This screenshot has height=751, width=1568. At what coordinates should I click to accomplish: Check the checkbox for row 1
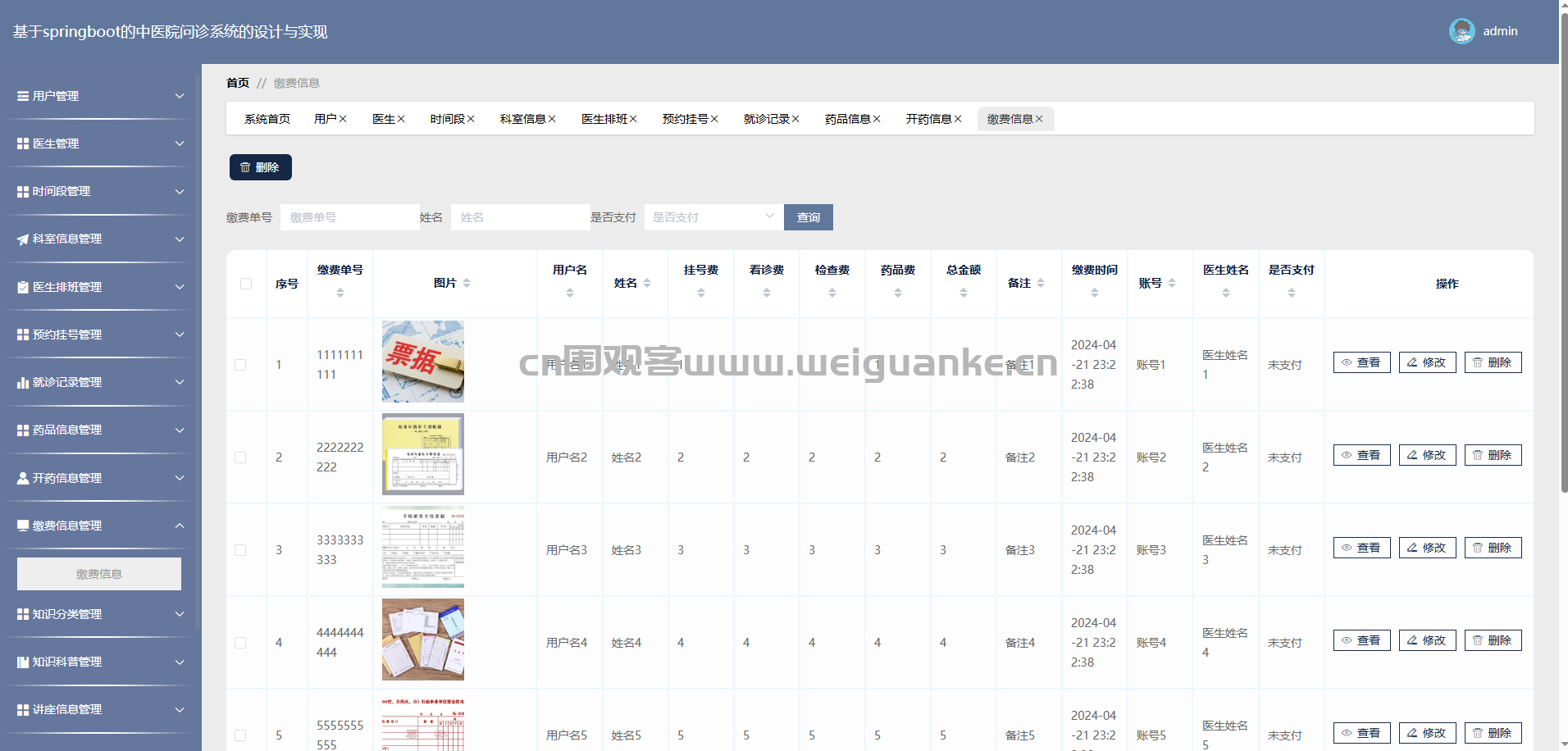(240, 365)
